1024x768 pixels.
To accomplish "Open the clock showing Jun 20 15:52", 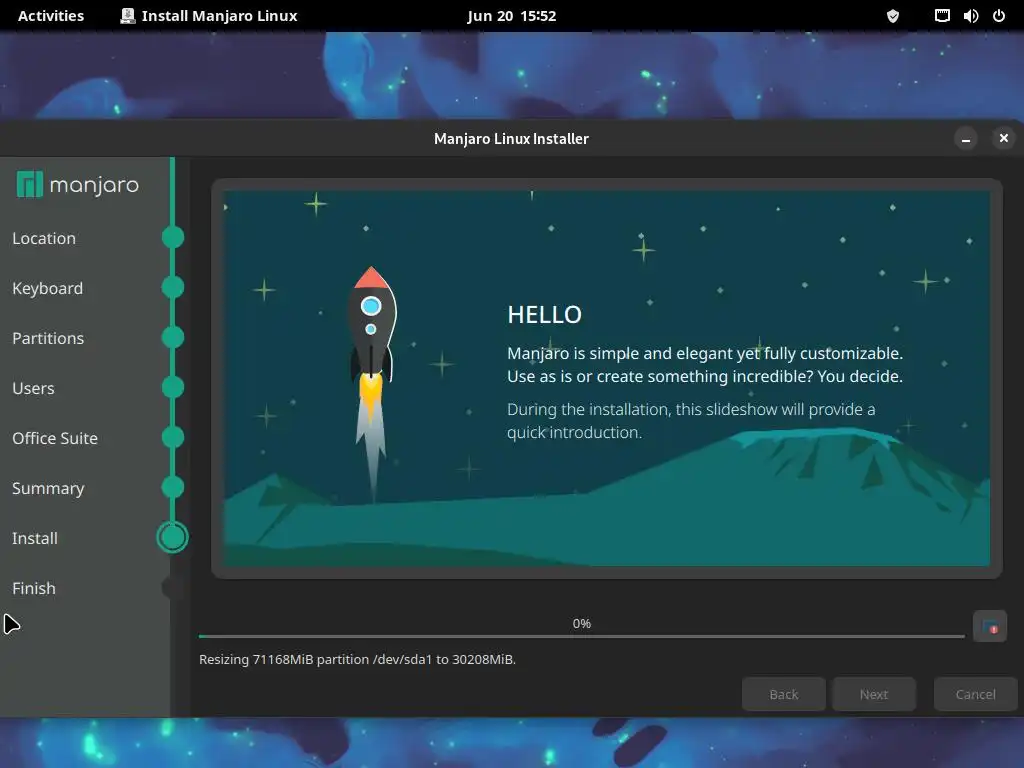I will 511,16.
